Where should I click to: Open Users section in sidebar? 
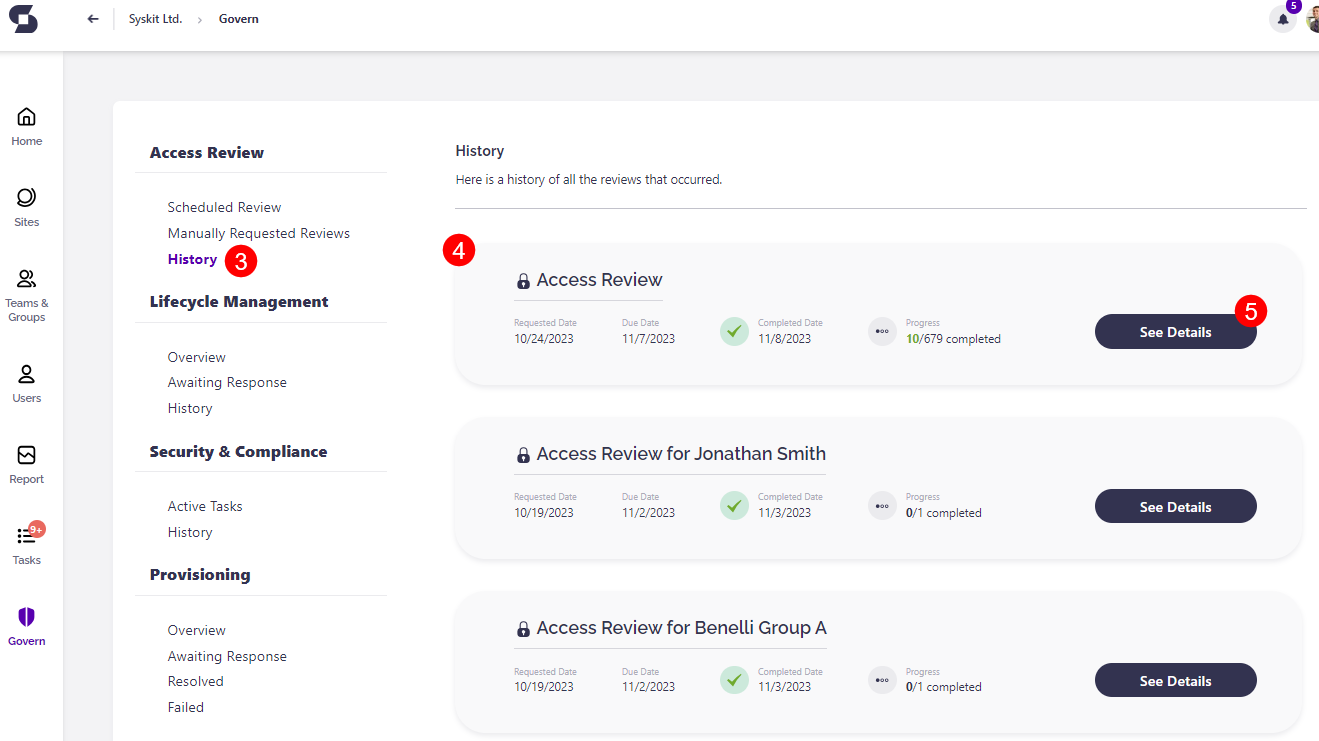27,383
